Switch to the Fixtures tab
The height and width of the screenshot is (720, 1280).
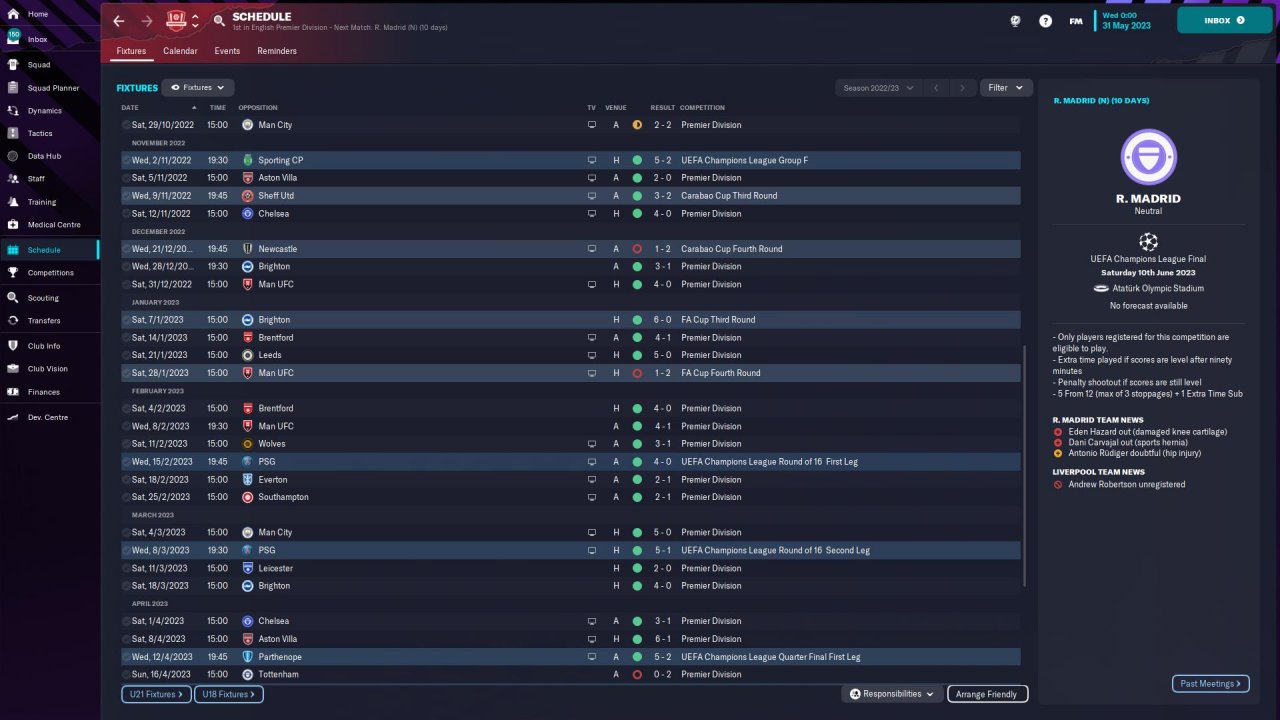click(x=131, y=51)
